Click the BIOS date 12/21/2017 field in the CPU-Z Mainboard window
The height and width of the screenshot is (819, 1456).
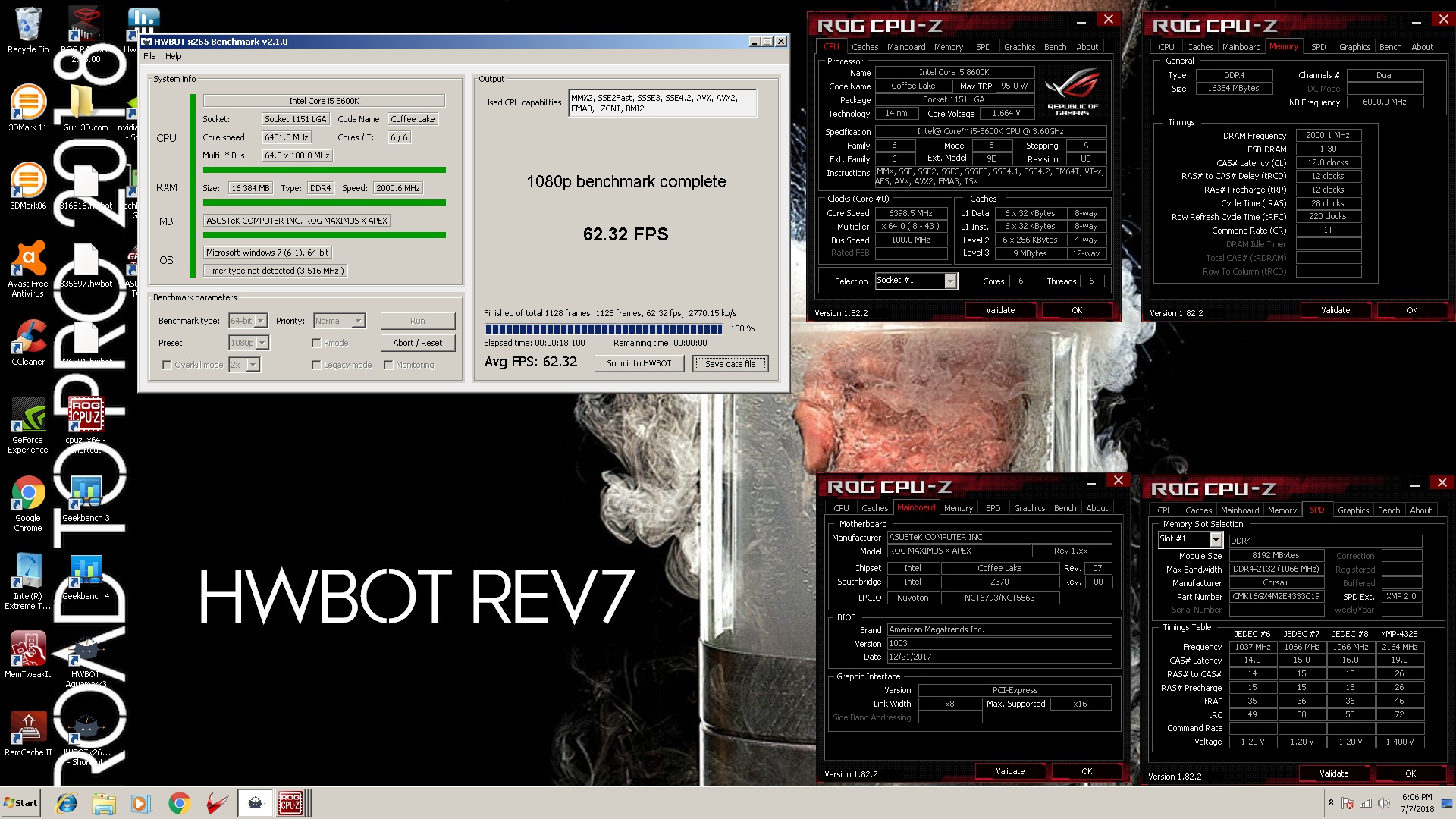coord(999,657)
